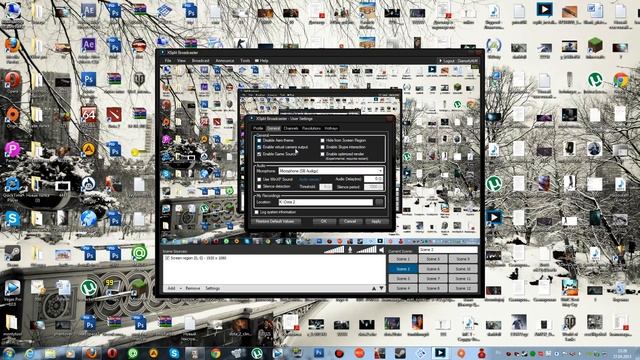Open Google Chrome from the taskbar
Viewport: 640px width, 360px height.
pos(216,353)
